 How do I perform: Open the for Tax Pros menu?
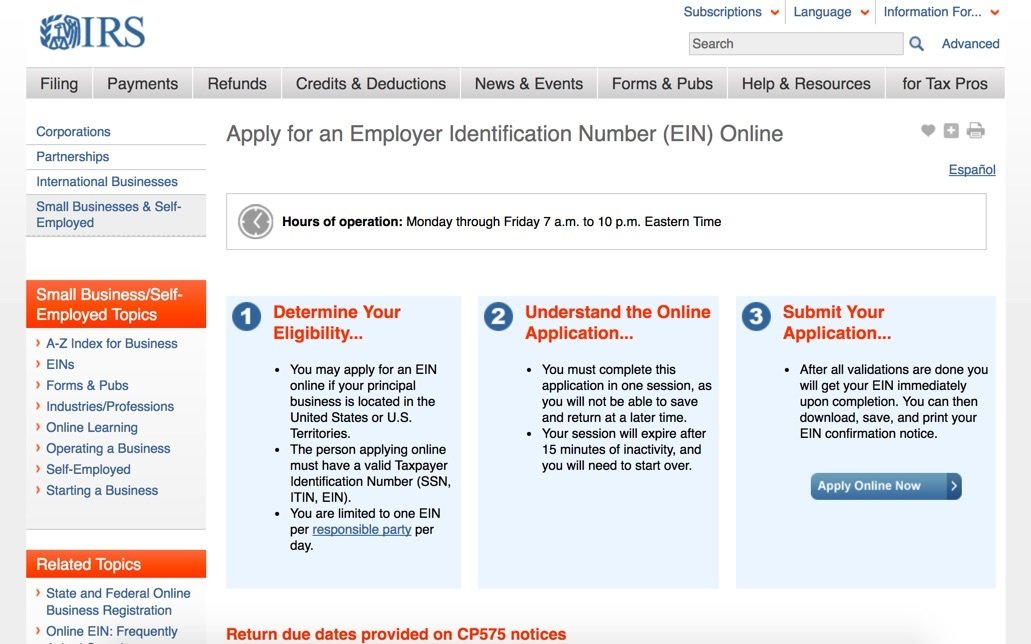pyautogui.click(x=945, y=84)
